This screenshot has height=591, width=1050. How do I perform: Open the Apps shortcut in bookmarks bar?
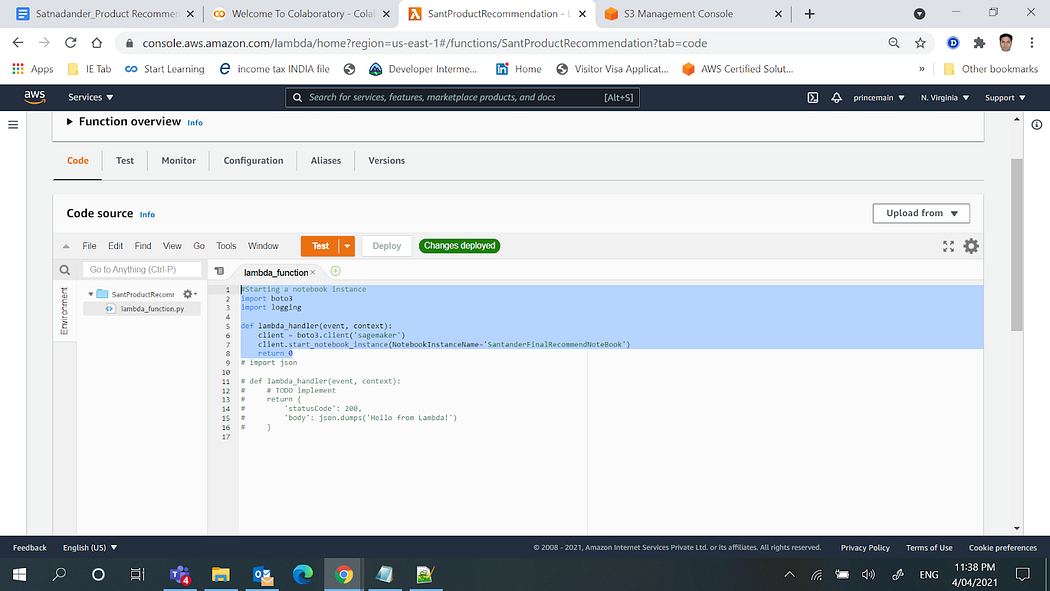33,69
